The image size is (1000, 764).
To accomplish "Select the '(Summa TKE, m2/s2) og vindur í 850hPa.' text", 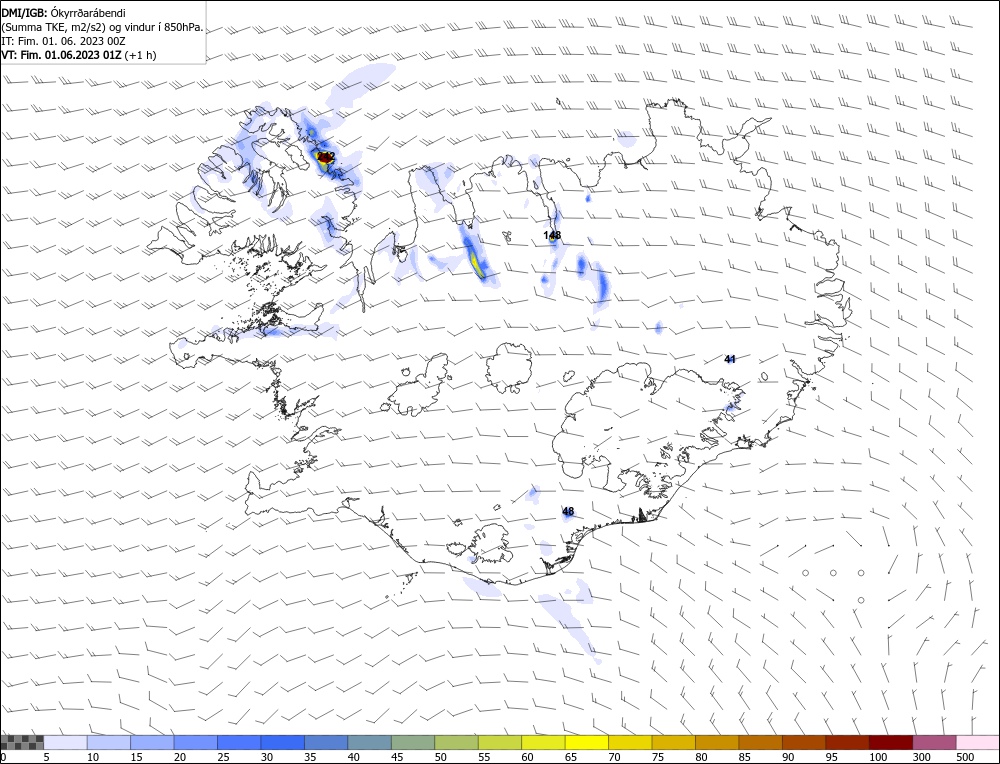I will (102, 27).
